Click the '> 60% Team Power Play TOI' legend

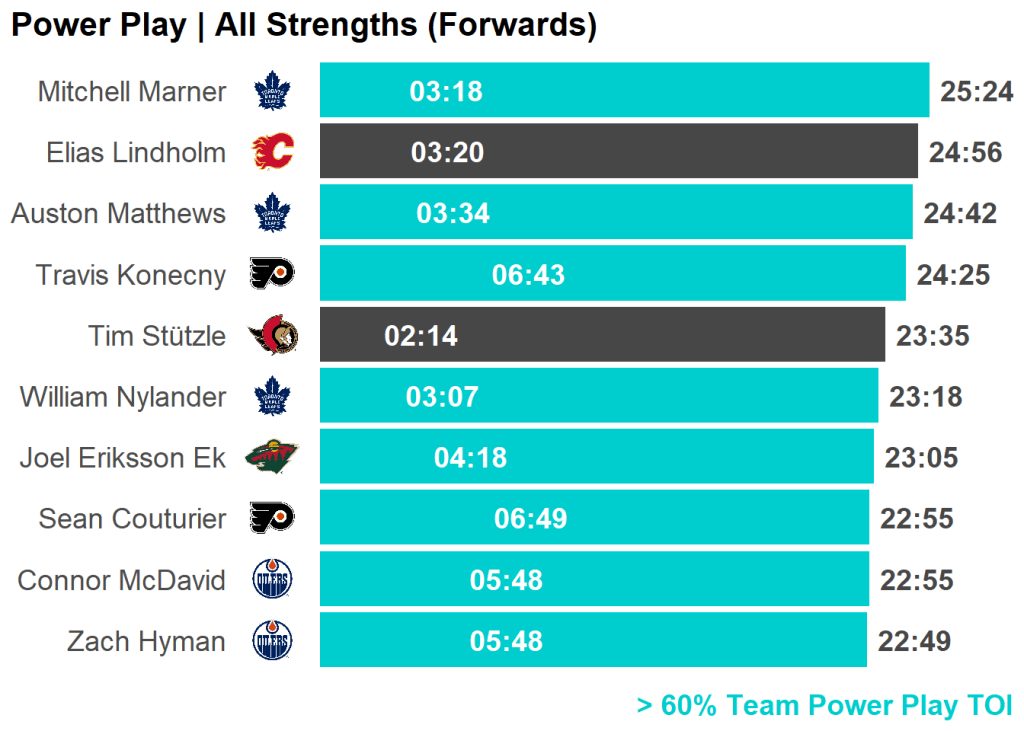click(824, 706)
